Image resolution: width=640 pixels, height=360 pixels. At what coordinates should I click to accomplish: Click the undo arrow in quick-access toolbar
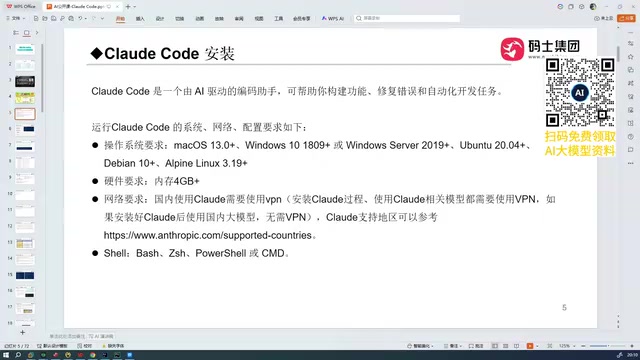(80, 18)
